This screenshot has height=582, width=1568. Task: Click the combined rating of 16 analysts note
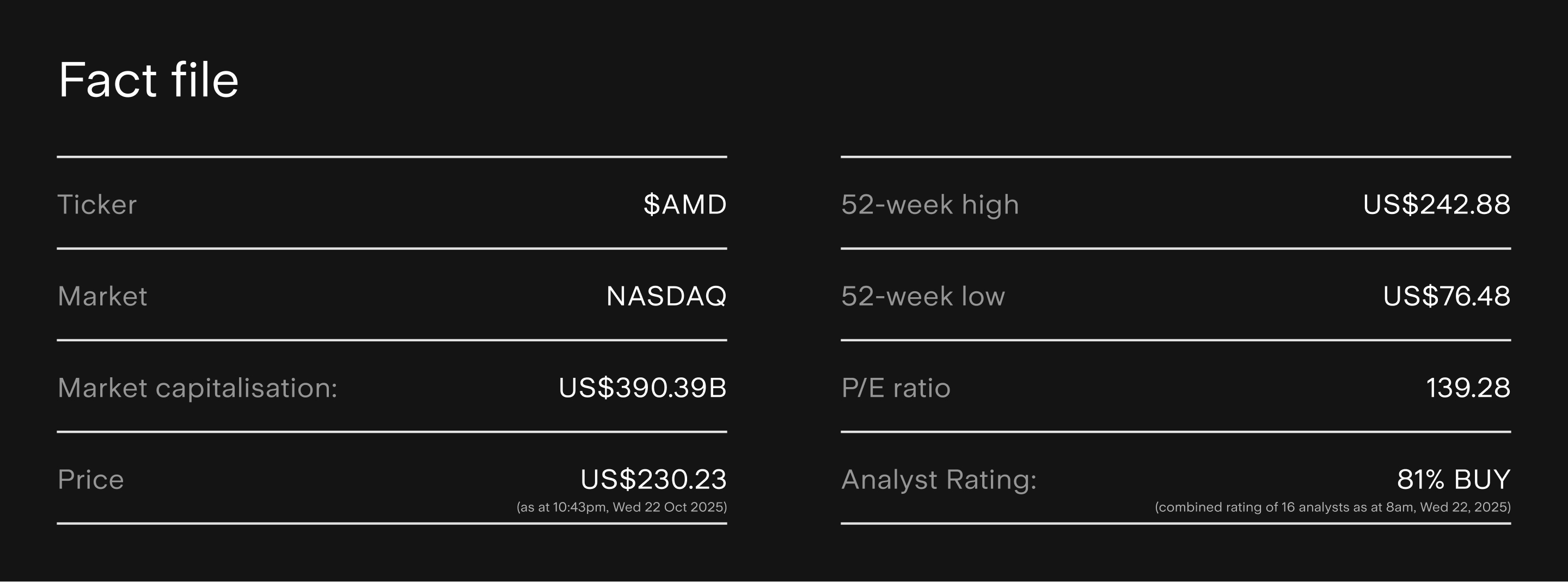tap(1332, 507)
